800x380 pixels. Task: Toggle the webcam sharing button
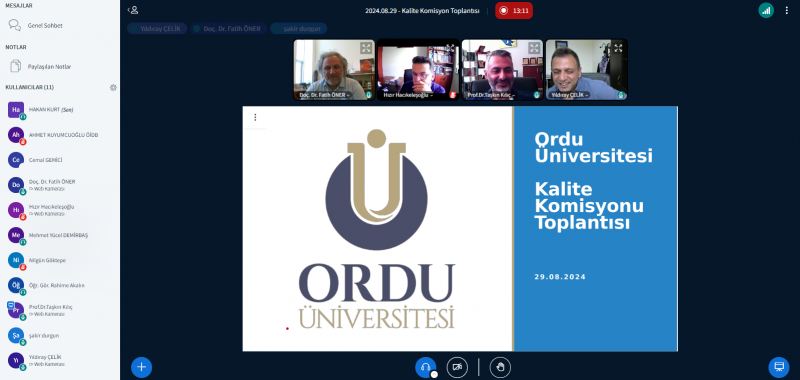click(x=457, y=367)
